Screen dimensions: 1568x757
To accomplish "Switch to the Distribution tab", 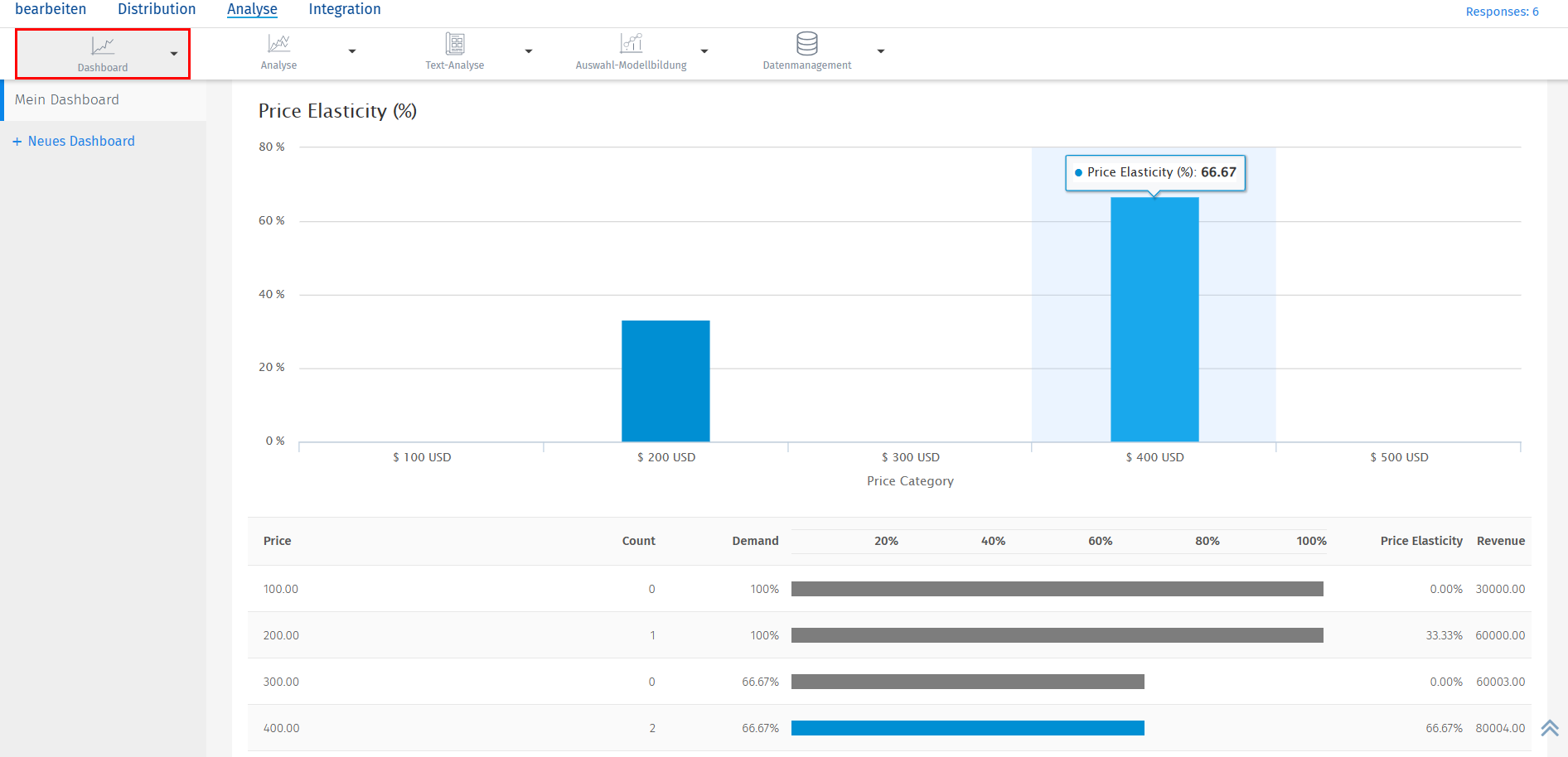I will pos(157,9).
